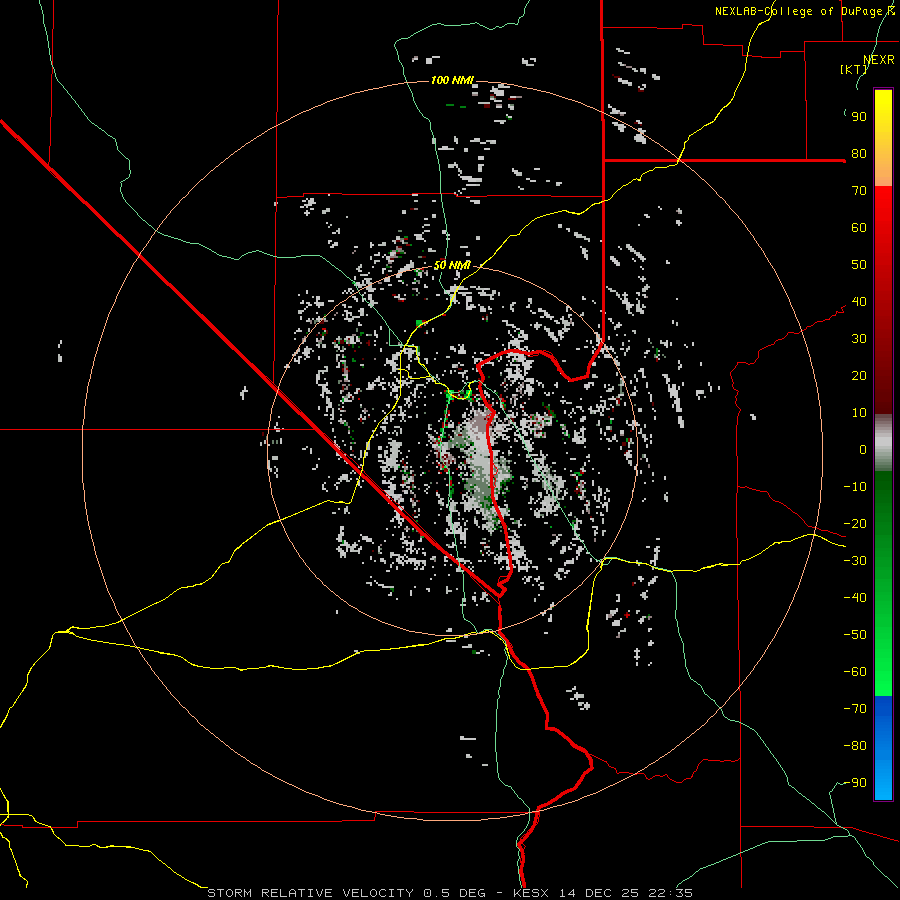Click the 60 value on the velocity legend
Viewport: 900px width, 900px height.
tap(859, 228)
